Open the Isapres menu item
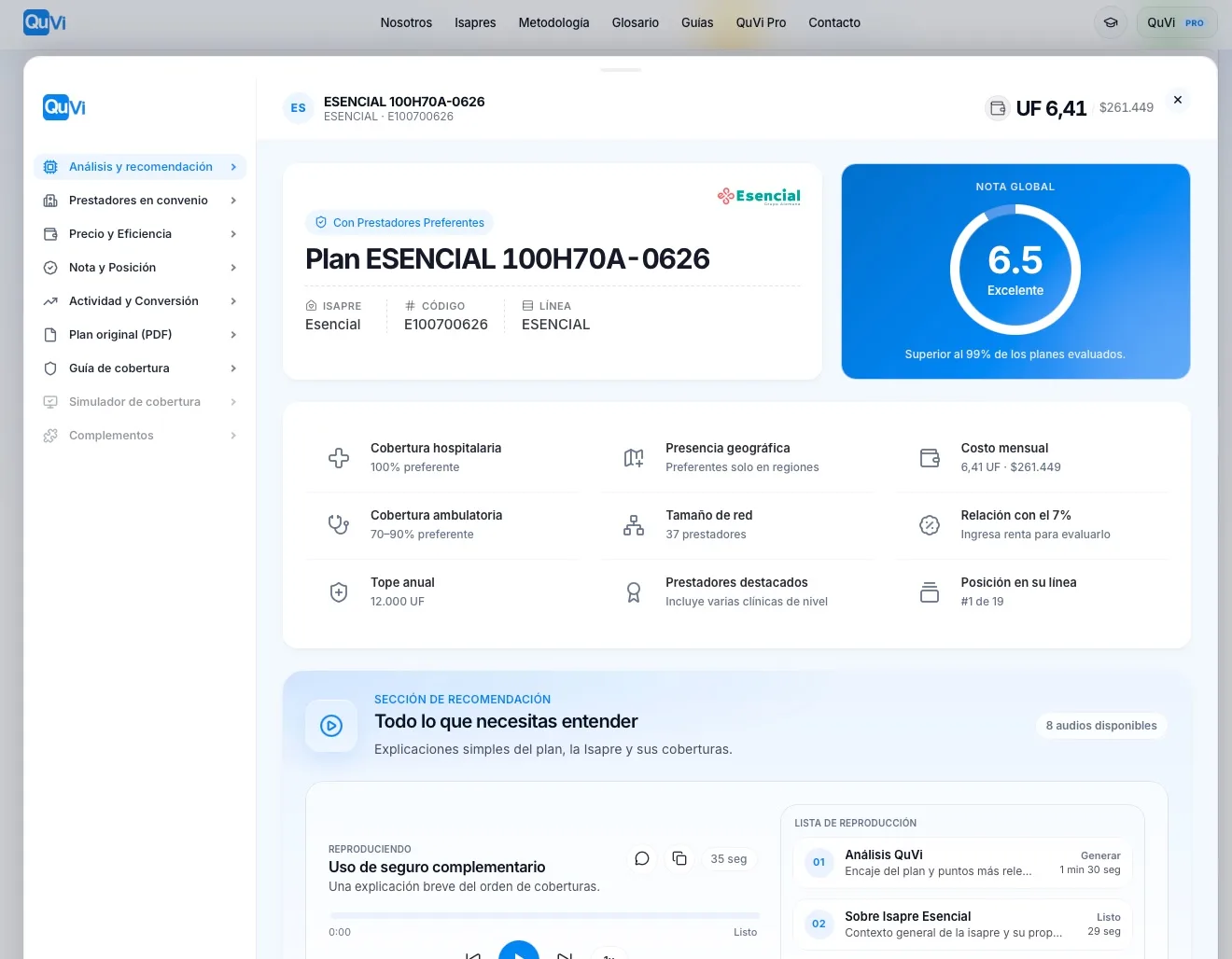 475,22
